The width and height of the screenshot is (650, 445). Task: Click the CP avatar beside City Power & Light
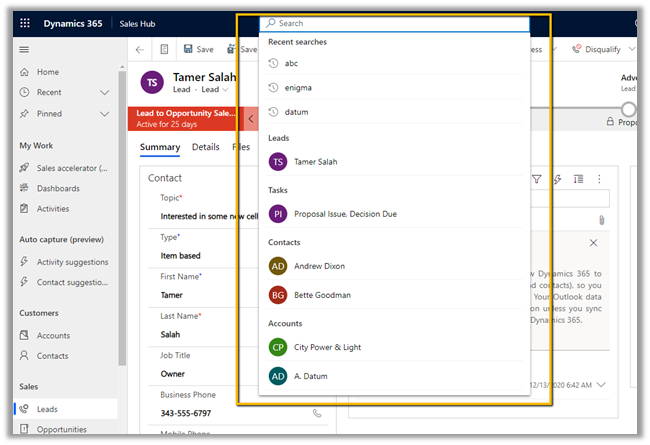pos(278,347)
